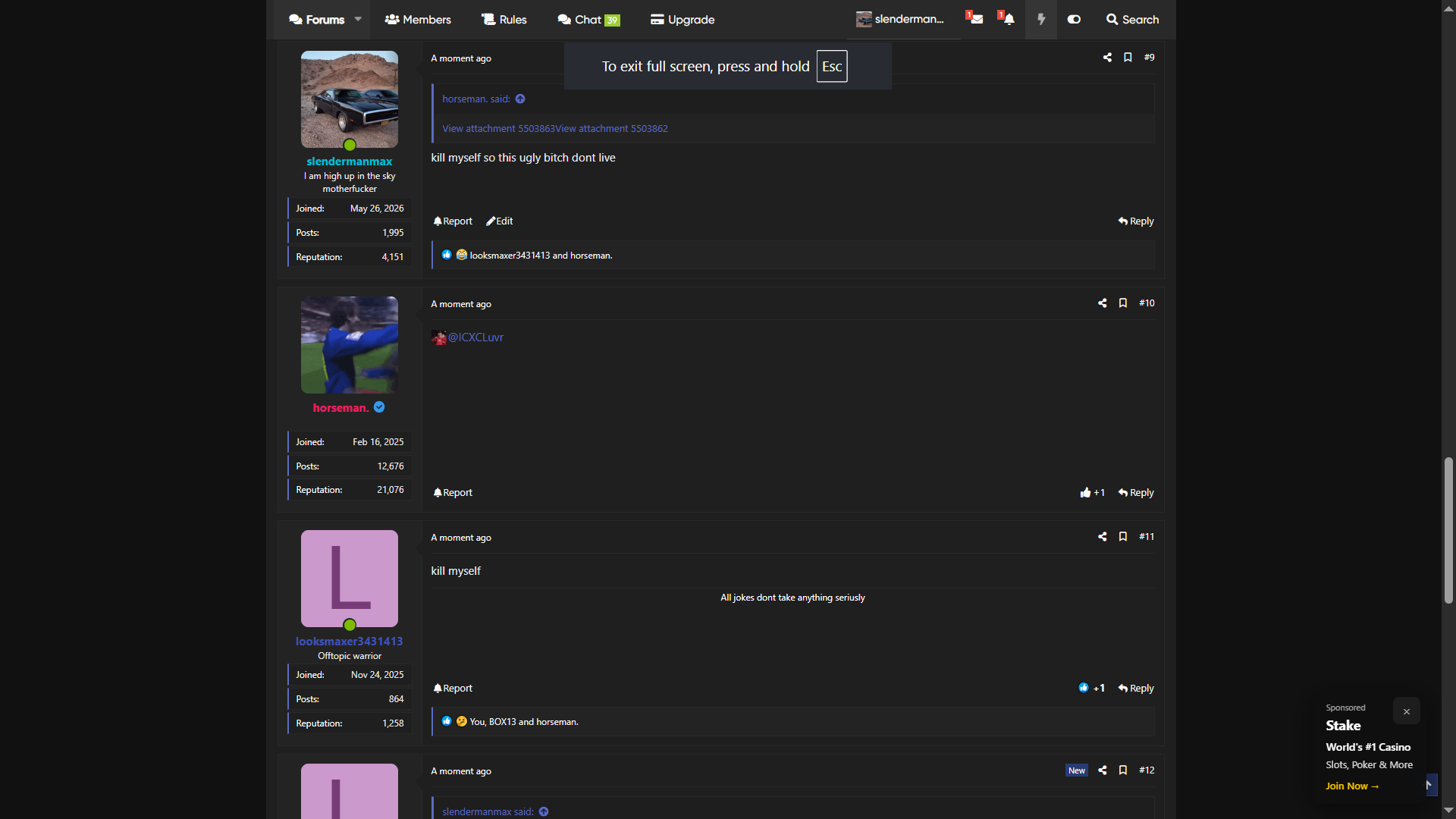Report post #10 by horseman.

click(453, 493)
